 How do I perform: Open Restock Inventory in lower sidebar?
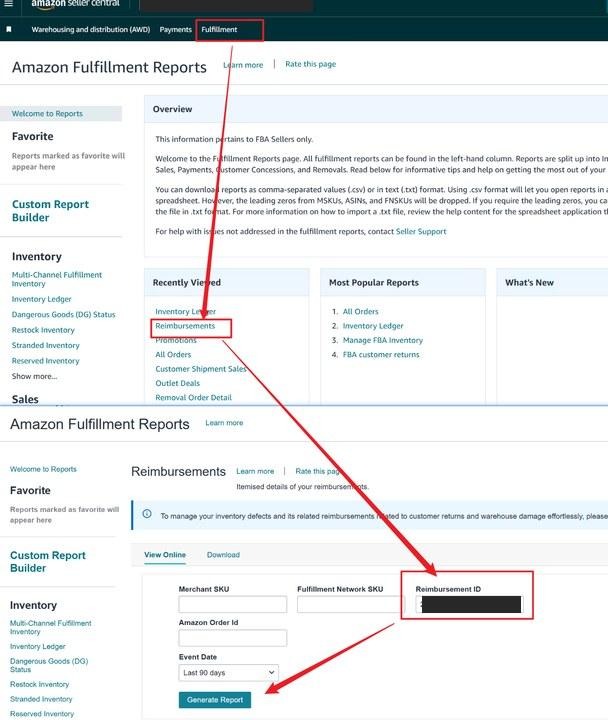coord(39,684)
